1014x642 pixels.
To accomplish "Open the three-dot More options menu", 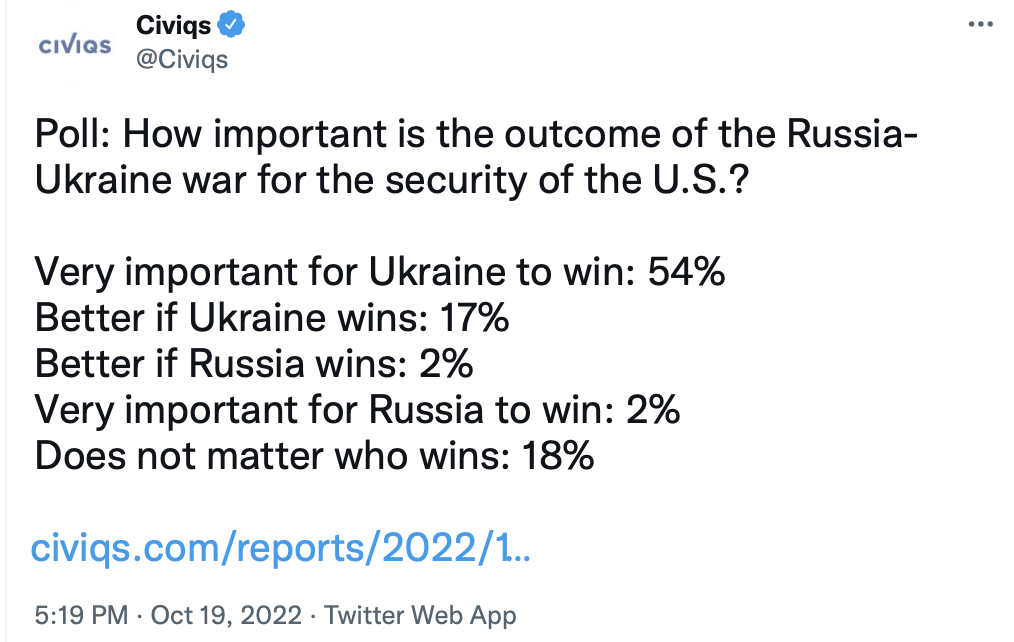I will 981,24.
